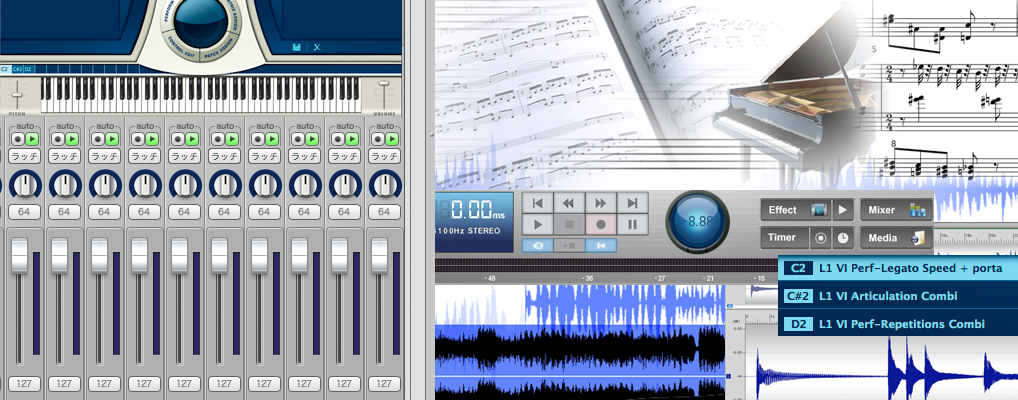Image resolution: width=1018 pixels, height=400 pixels.
Task: Switch to the Perform ring tab
Action: click(166, 14)
